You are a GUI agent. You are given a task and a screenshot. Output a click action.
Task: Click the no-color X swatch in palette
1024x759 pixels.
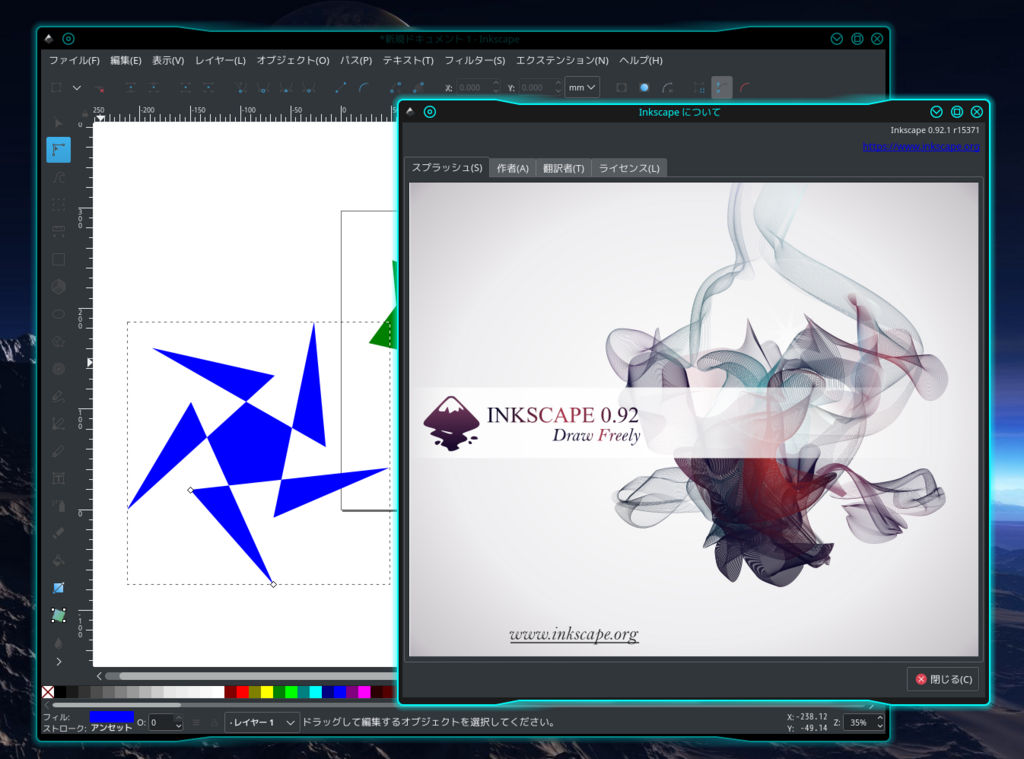[x=48, y=692]
